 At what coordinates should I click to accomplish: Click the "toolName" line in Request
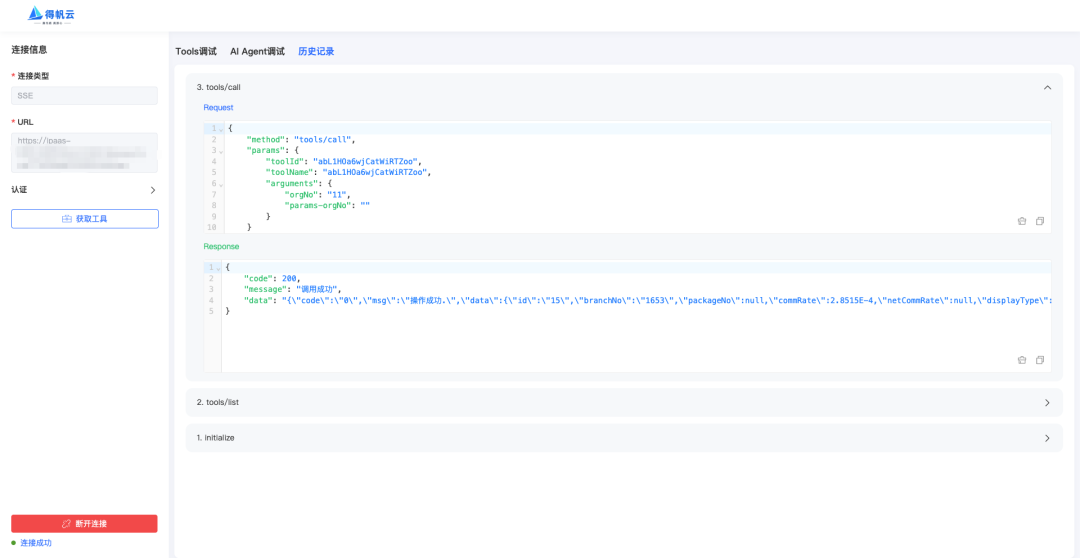[348, 173]
